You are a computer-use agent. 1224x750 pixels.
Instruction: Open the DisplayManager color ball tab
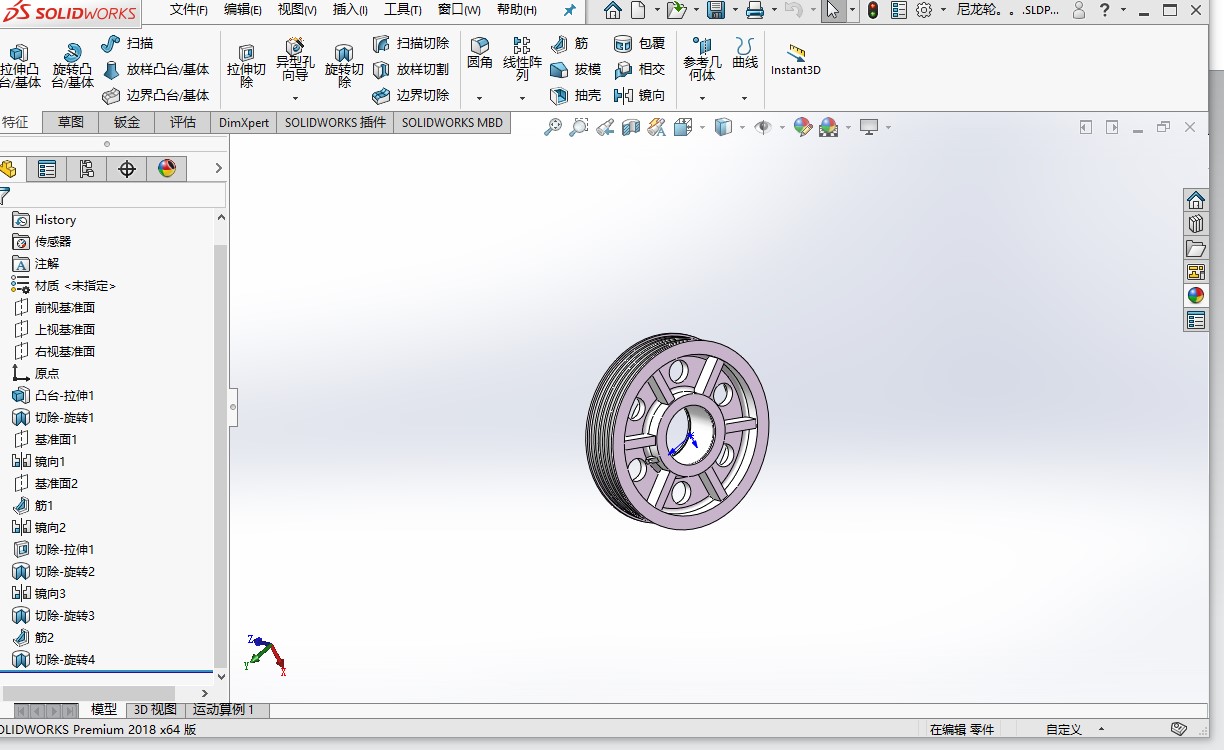[167, 169]
